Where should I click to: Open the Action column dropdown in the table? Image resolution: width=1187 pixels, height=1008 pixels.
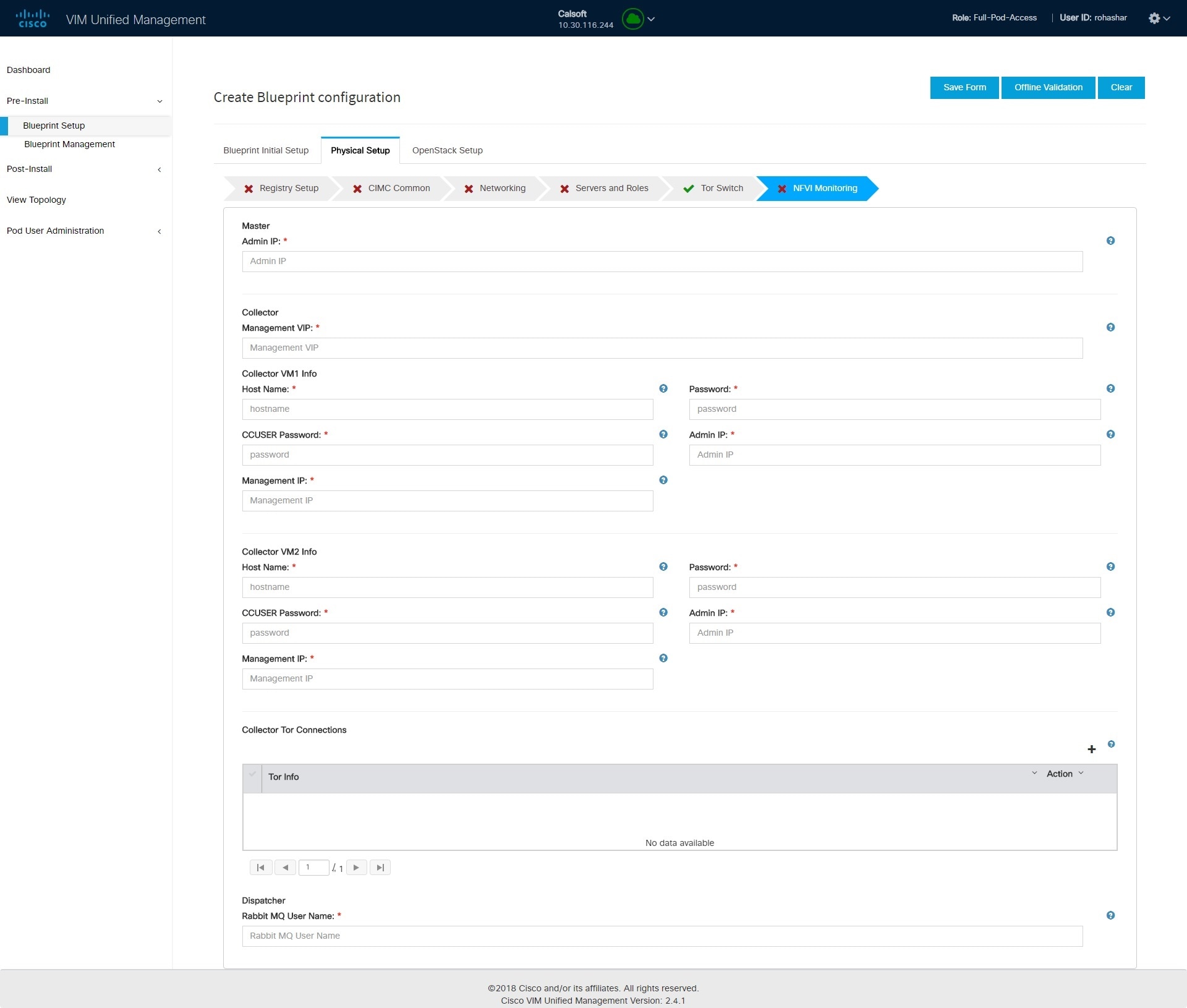[1081, 773]
